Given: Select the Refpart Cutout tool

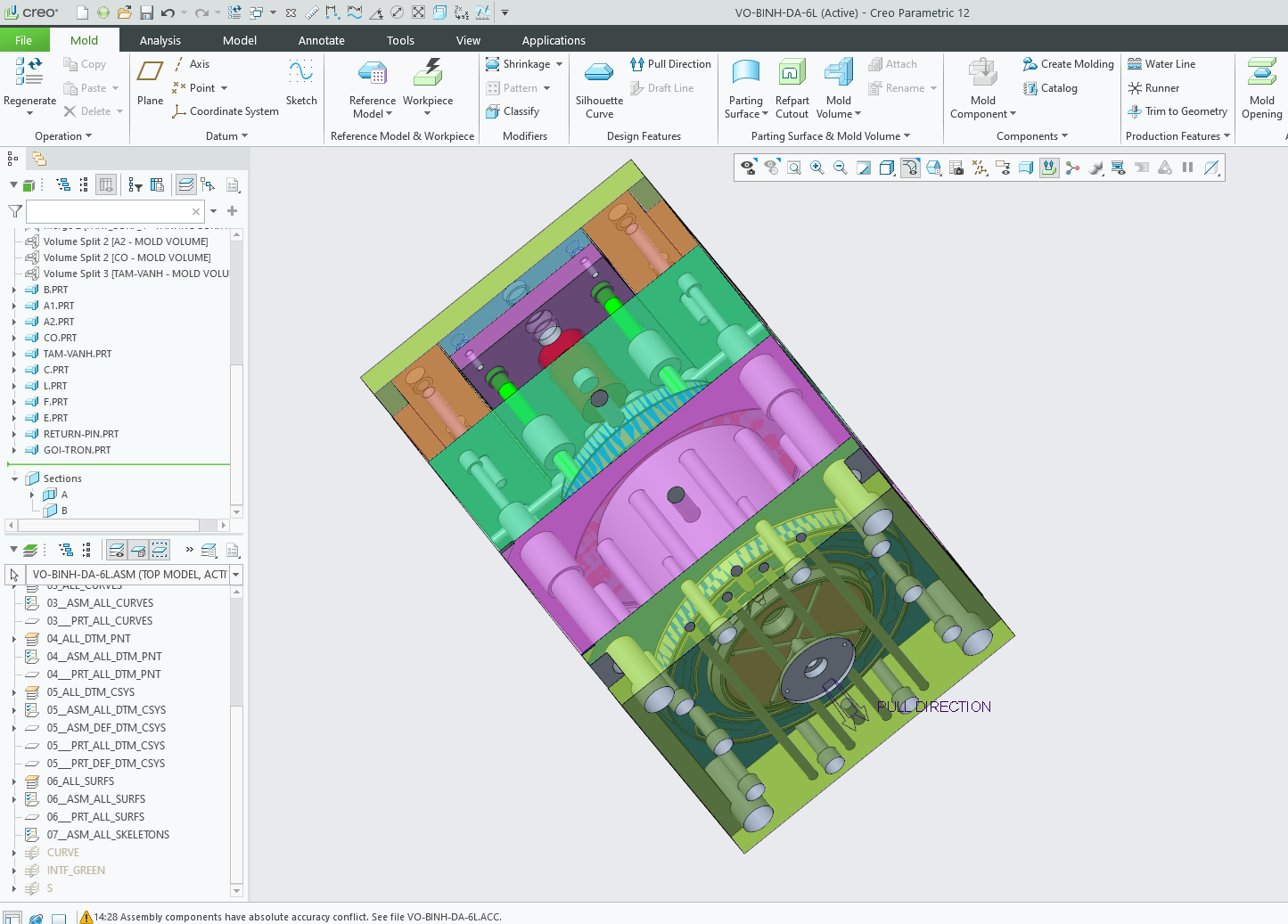Looking at the screenshot, I should [x=792, y=73].
